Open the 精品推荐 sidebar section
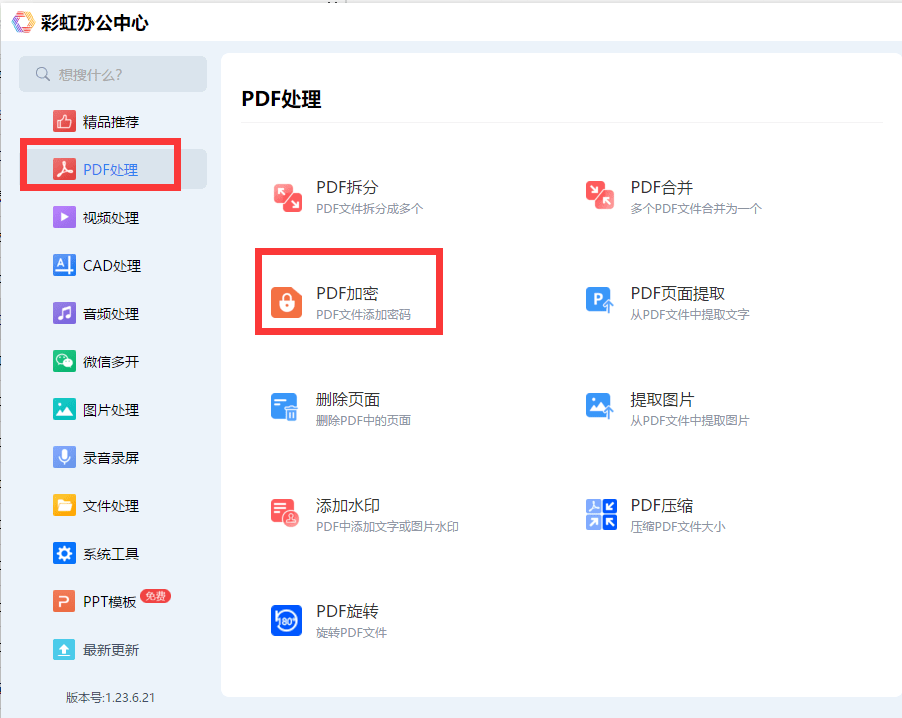 113,121
